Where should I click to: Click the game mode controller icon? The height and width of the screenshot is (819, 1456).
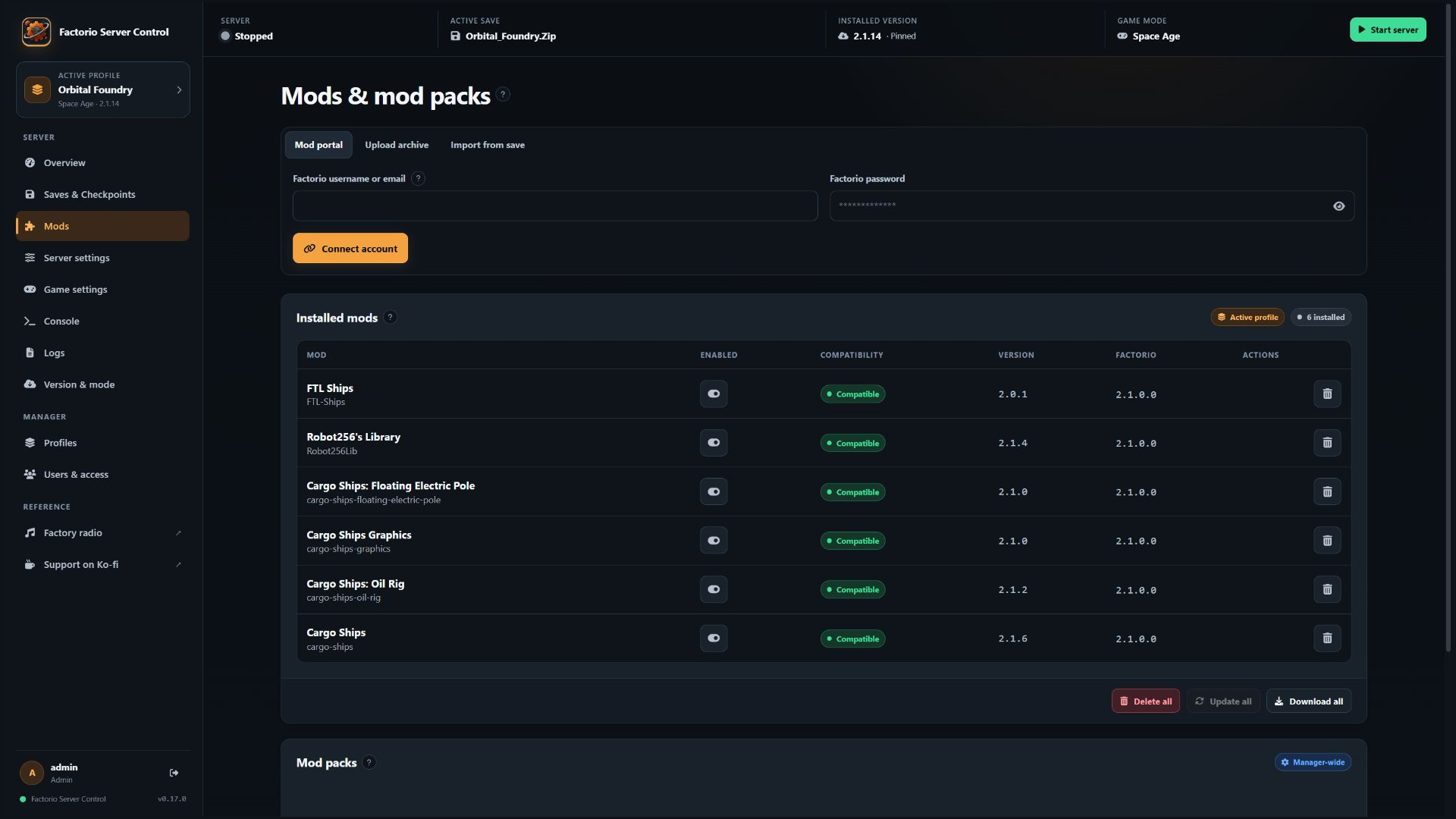point(1122,36)
